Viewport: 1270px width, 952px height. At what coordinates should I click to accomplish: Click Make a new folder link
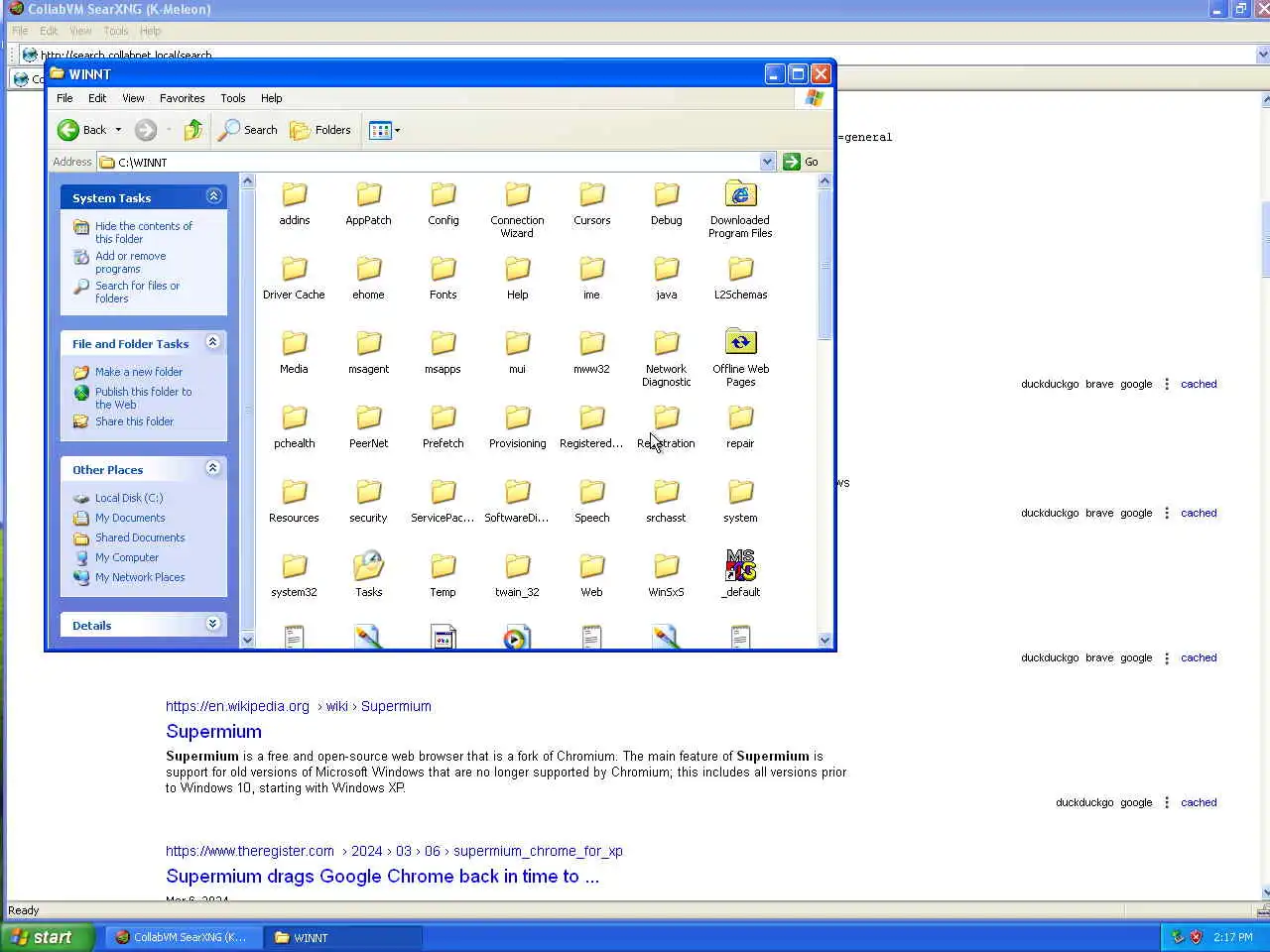[139, 372]
